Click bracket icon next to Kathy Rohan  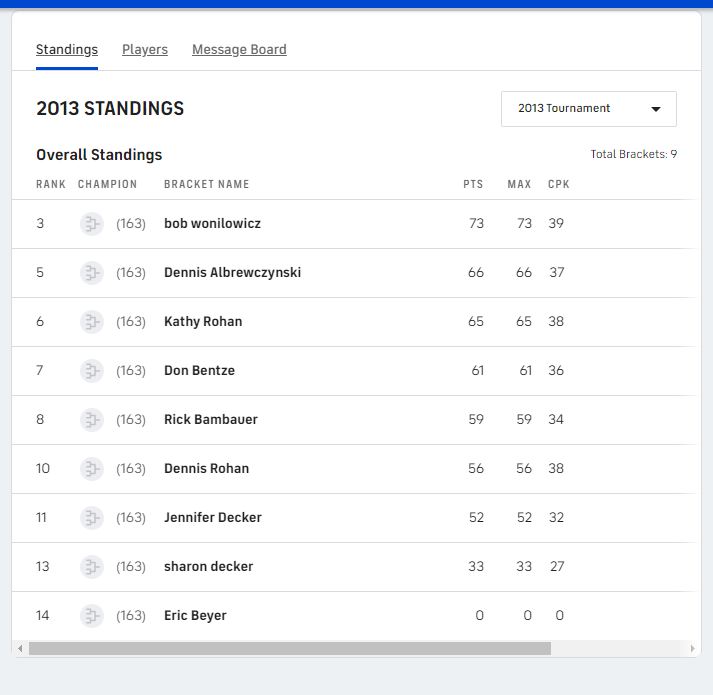click(x=92, y=322)
